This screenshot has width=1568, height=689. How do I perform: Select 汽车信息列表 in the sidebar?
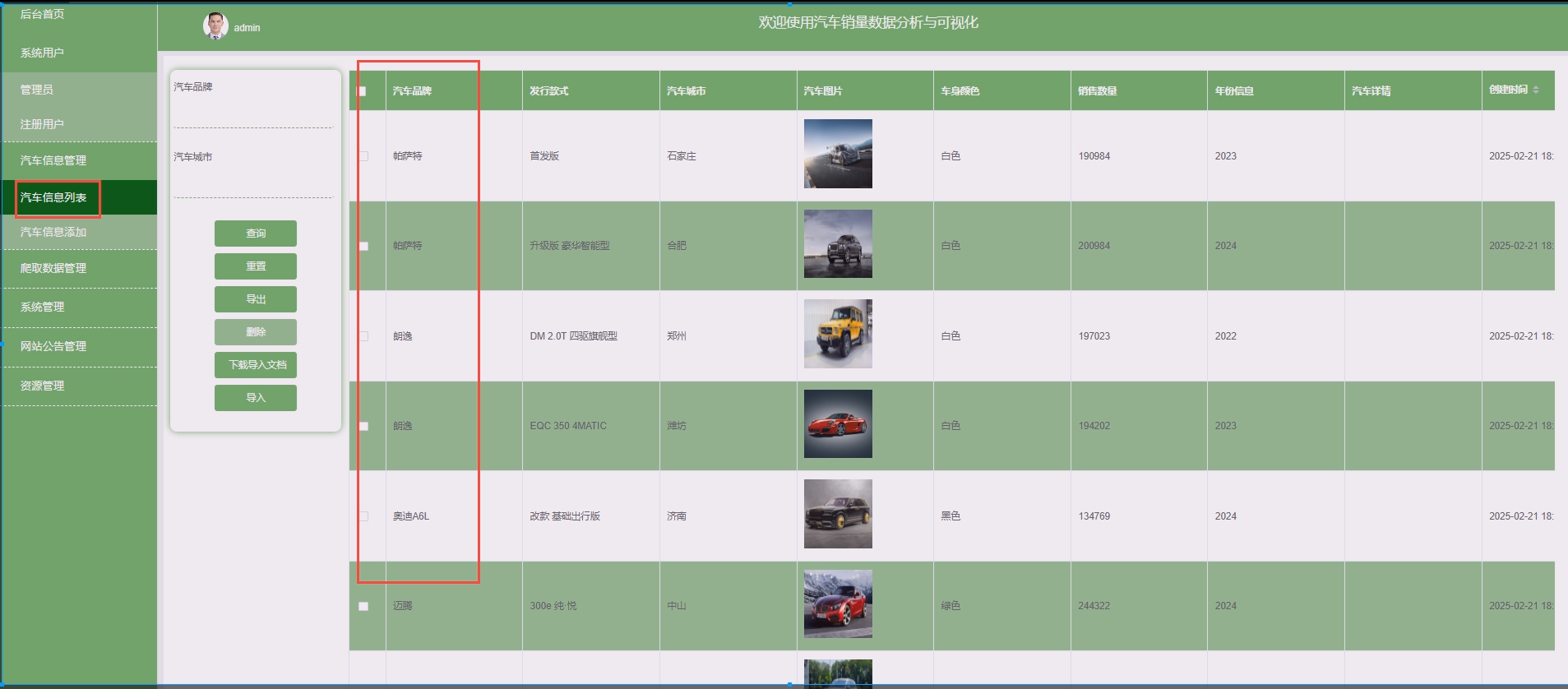click(x=79, y=197)
